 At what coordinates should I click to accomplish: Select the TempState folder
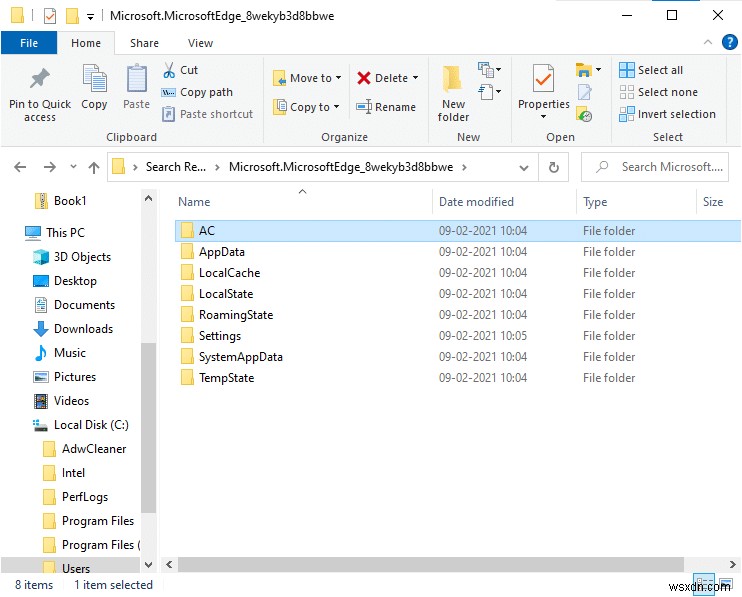[457, 378]
